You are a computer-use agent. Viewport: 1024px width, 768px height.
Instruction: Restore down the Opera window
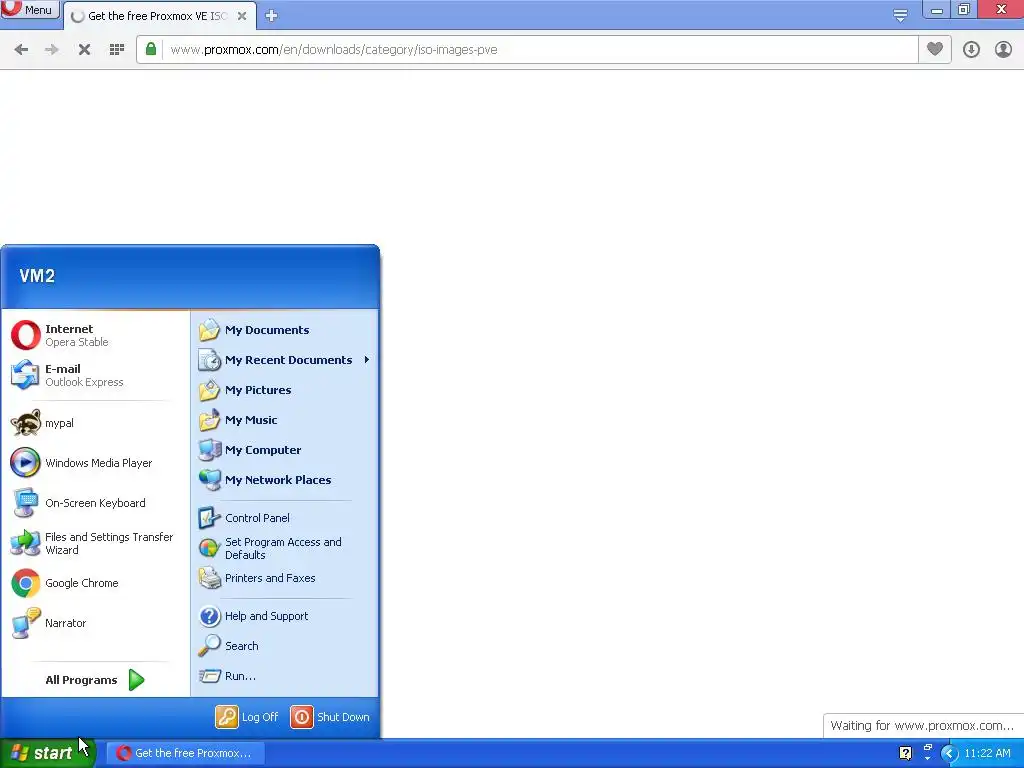964,9
